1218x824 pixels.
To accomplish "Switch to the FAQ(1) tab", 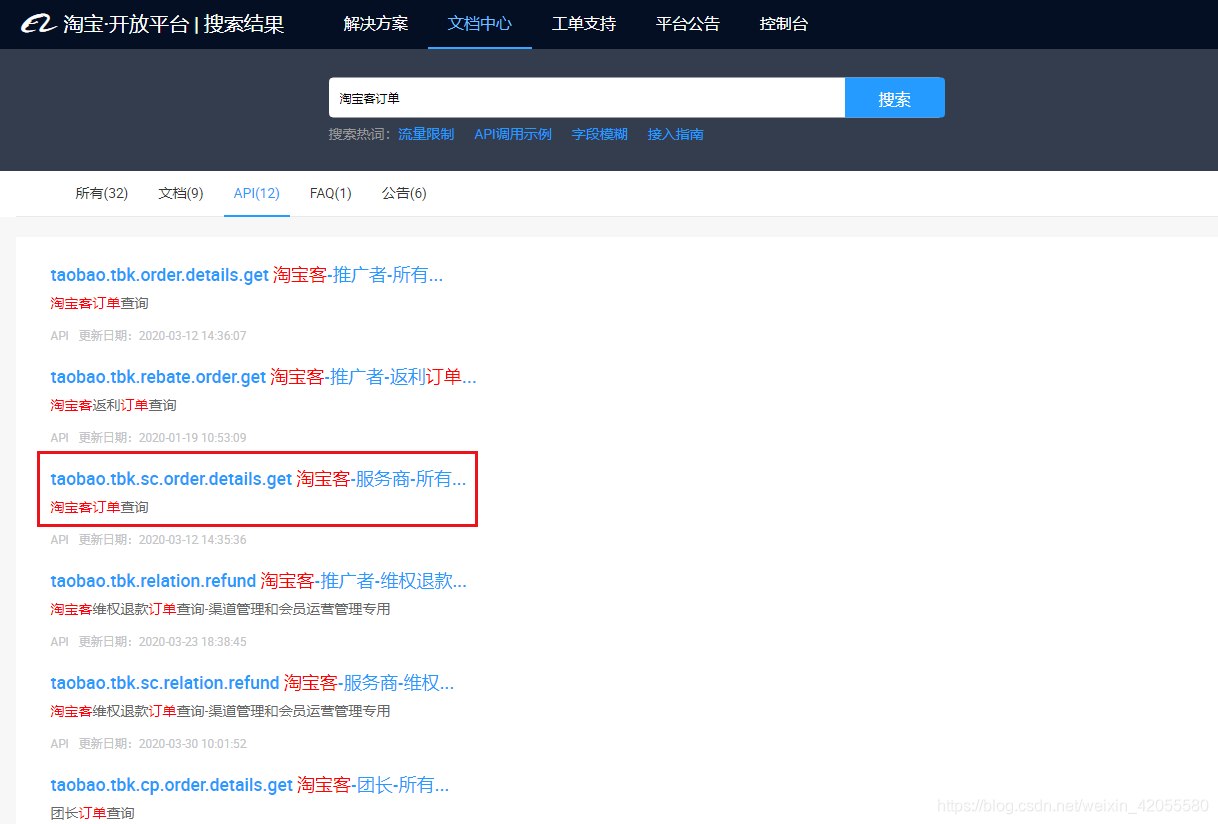I will (331, 193).
